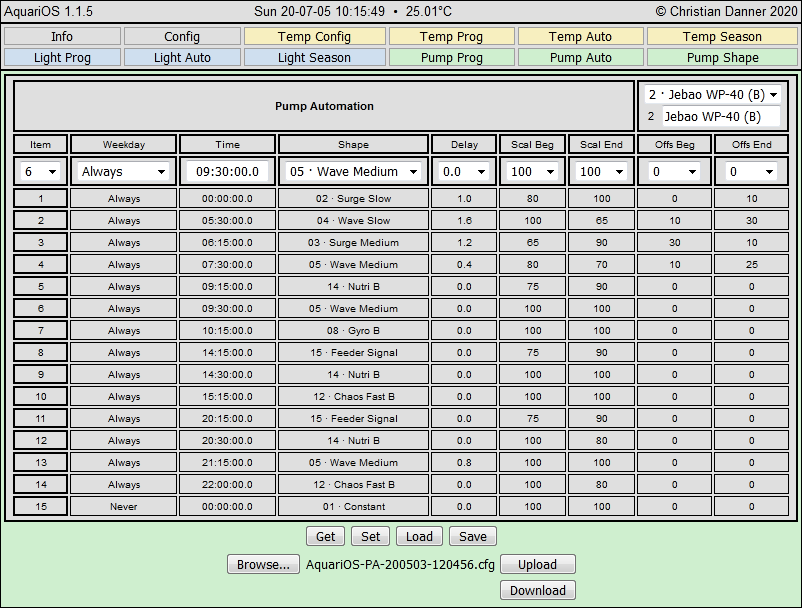Open the Jebao WP-40 pump selector

712,95
